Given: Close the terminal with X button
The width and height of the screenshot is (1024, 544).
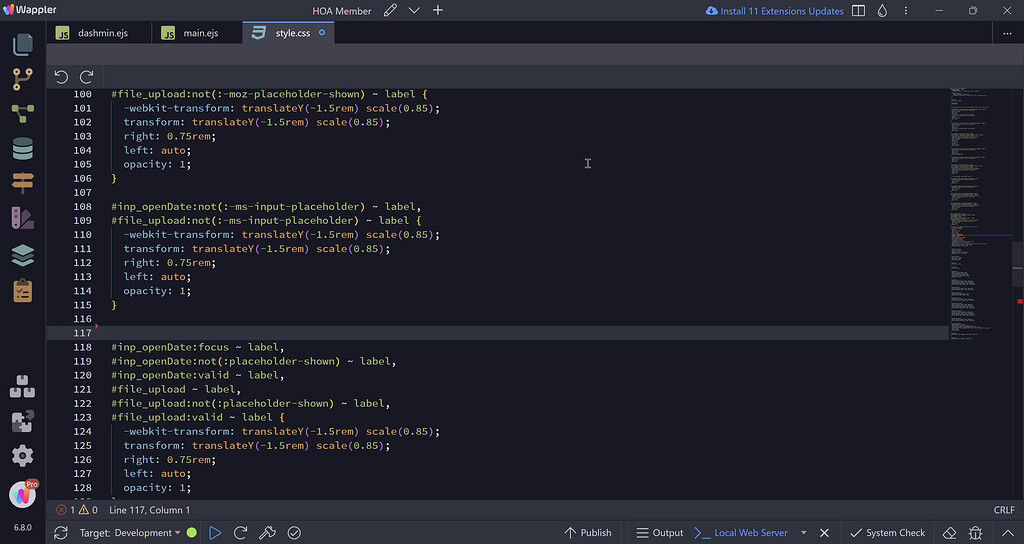Looking at the screenshot, I should [x=824, y=533].
